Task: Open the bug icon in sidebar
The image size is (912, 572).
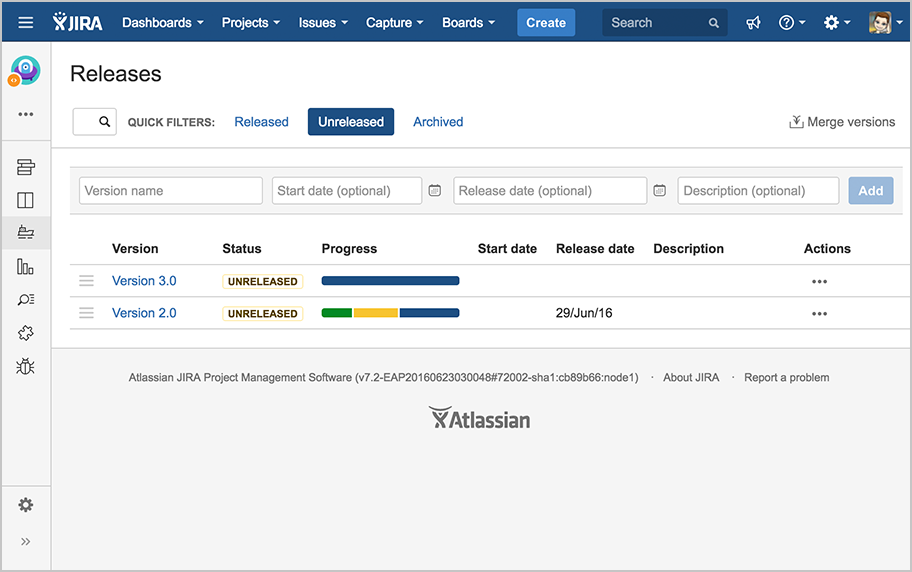Action: click(26, 366)
